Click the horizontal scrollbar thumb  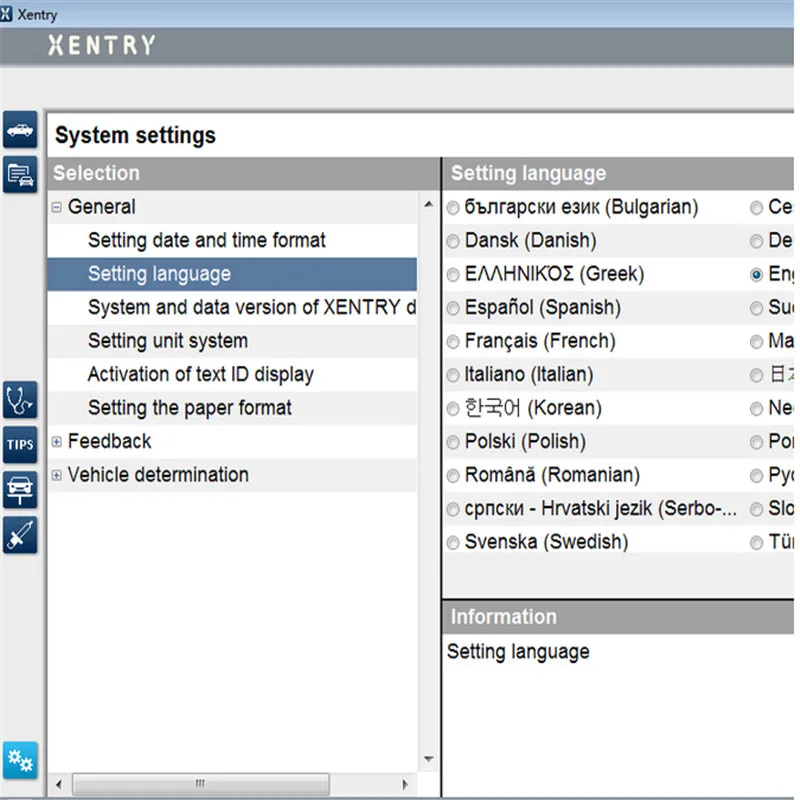[201, 784]
